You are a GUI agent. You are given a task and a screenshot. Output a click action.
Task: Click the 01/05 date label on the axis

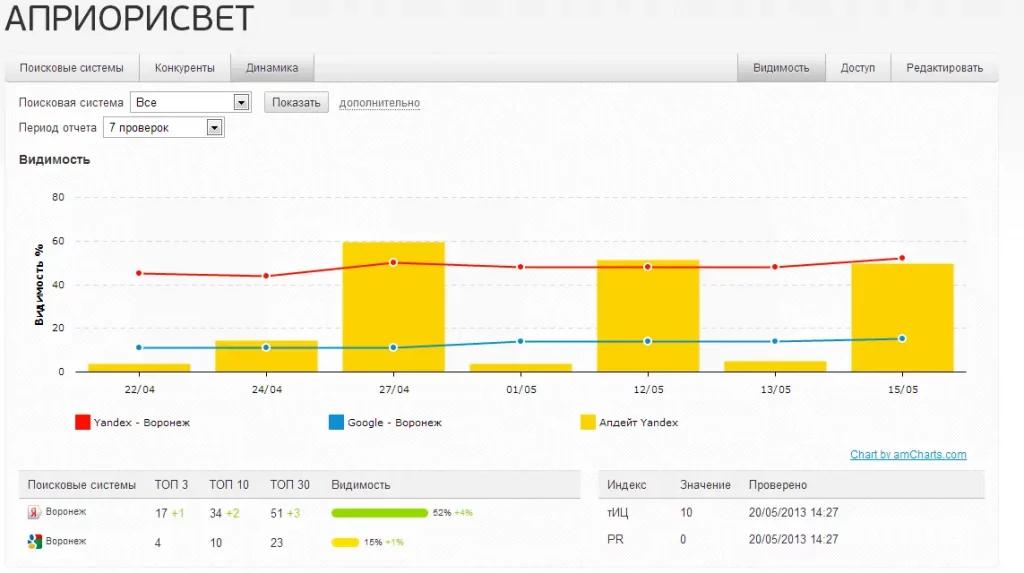pos(521,389)
